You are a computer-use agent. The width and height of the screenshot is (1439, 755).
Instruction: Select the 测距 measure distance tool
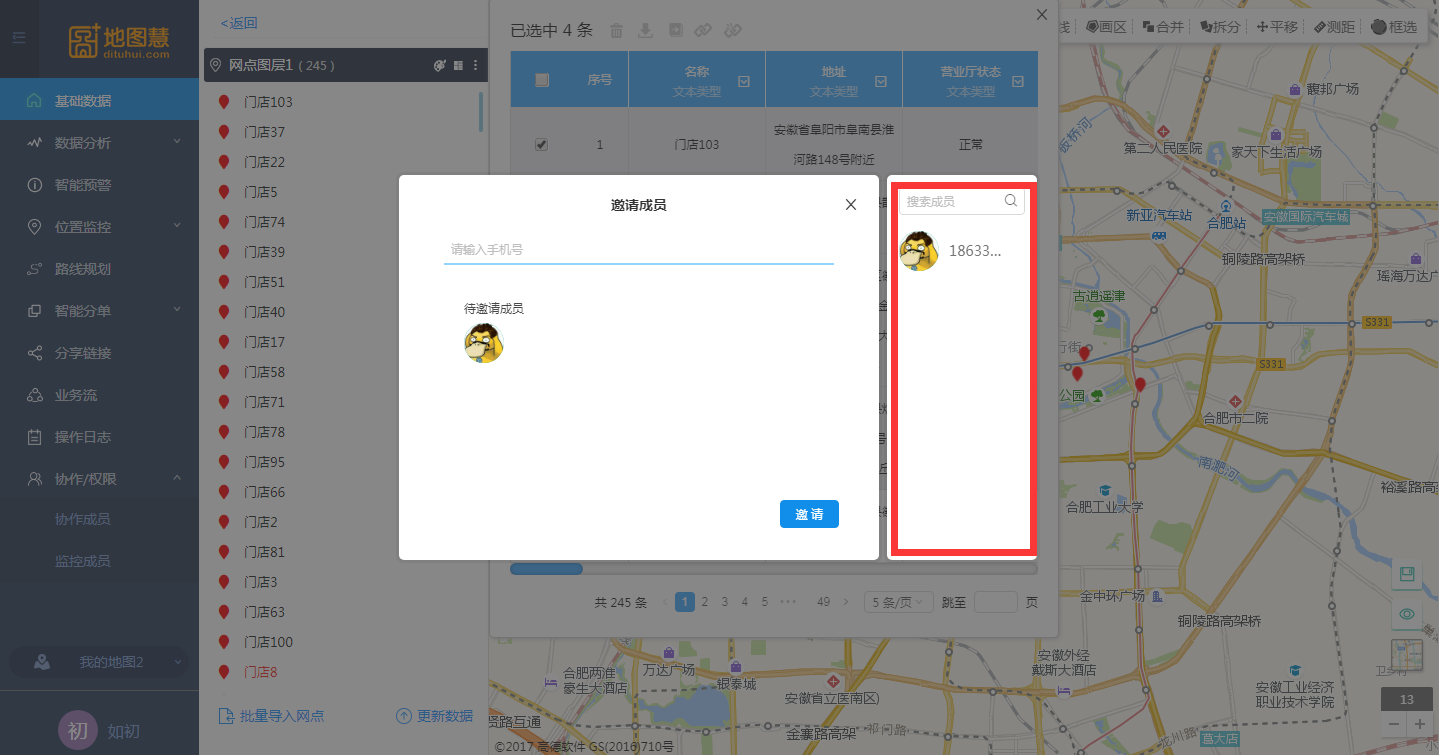click(1334, 27)
